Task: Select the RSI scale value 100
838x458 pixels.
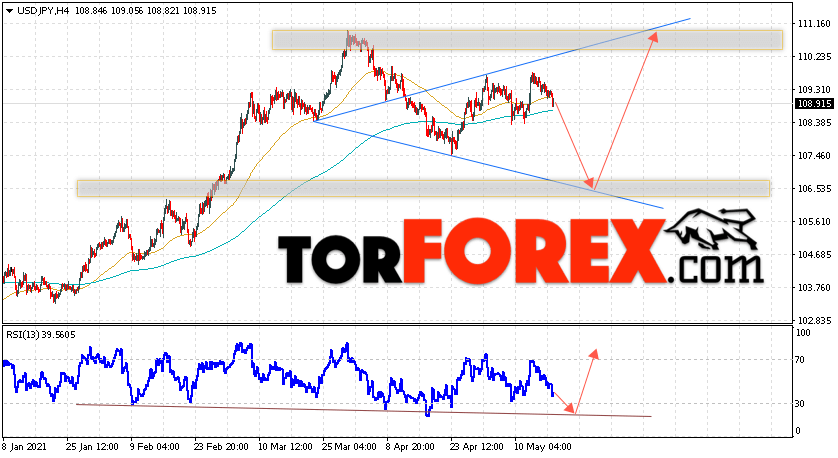Action: pyautogui.click(x=803, y=333)
